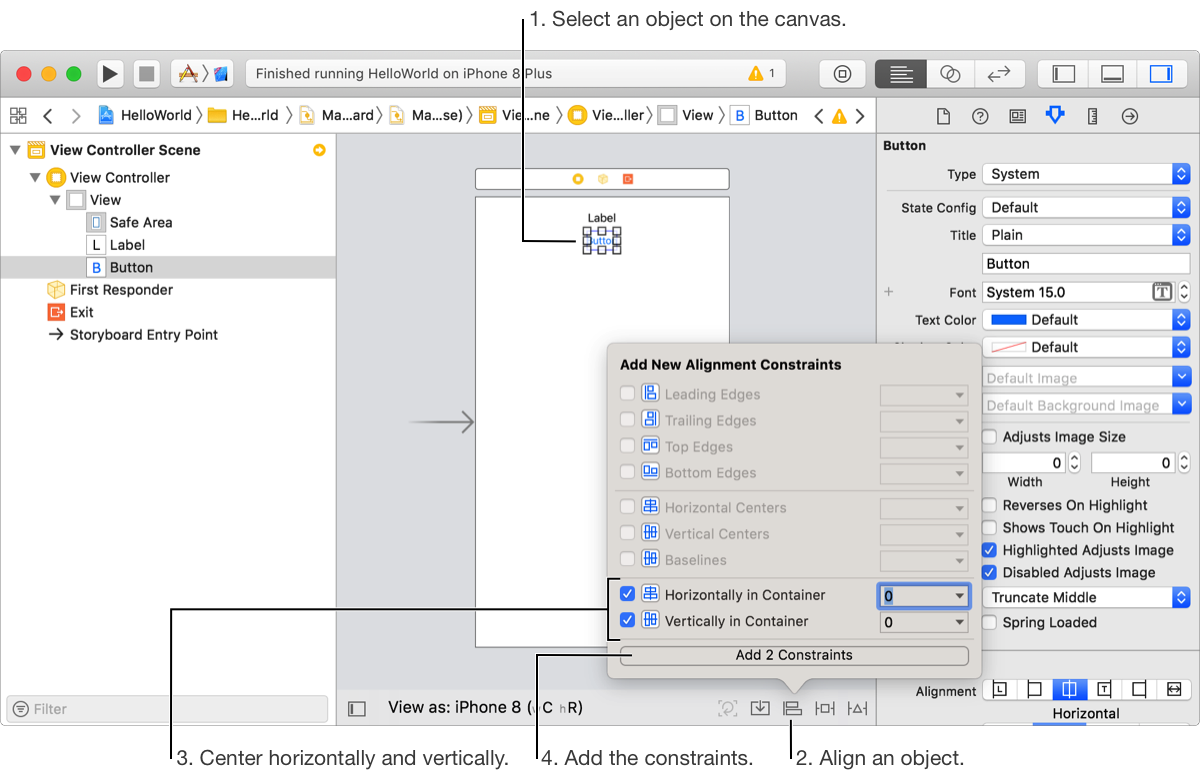The width and height of the screenshot is (1200, 776).
Task: Open the related items grid menu
Action: coord(18,115)
